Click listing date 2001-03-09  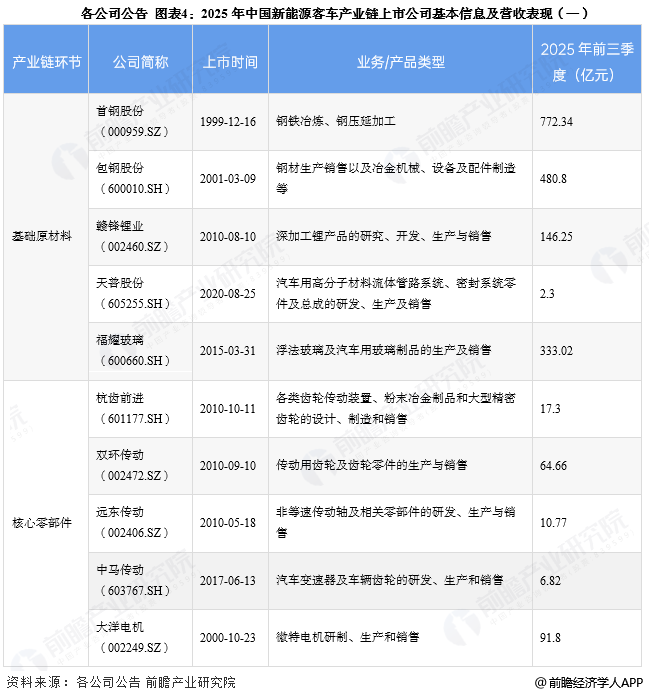[x=228, y=179]
